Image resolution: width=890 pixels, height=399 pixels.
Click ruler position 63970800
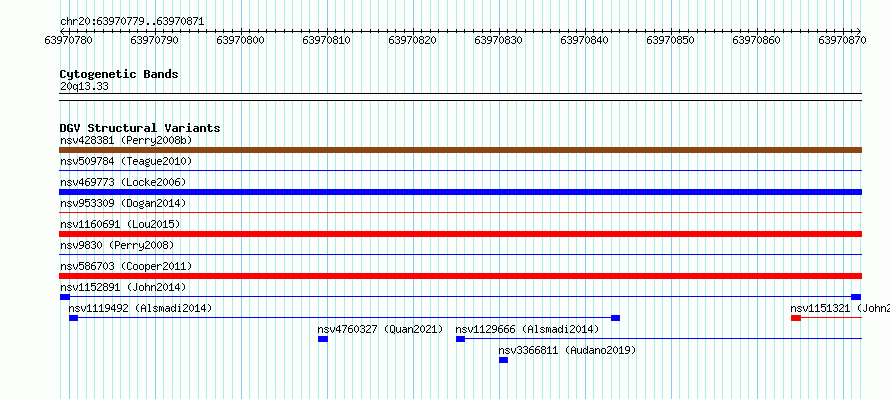[241, 40]
